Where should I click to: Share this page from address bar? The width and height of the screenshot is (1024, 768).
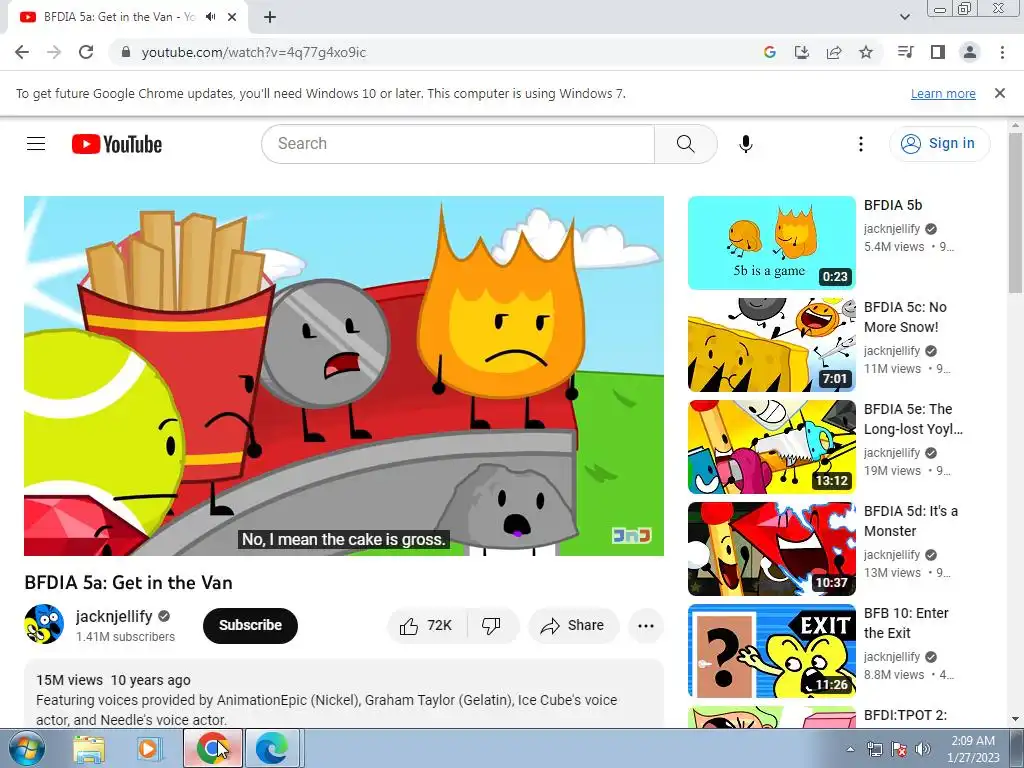834,52
